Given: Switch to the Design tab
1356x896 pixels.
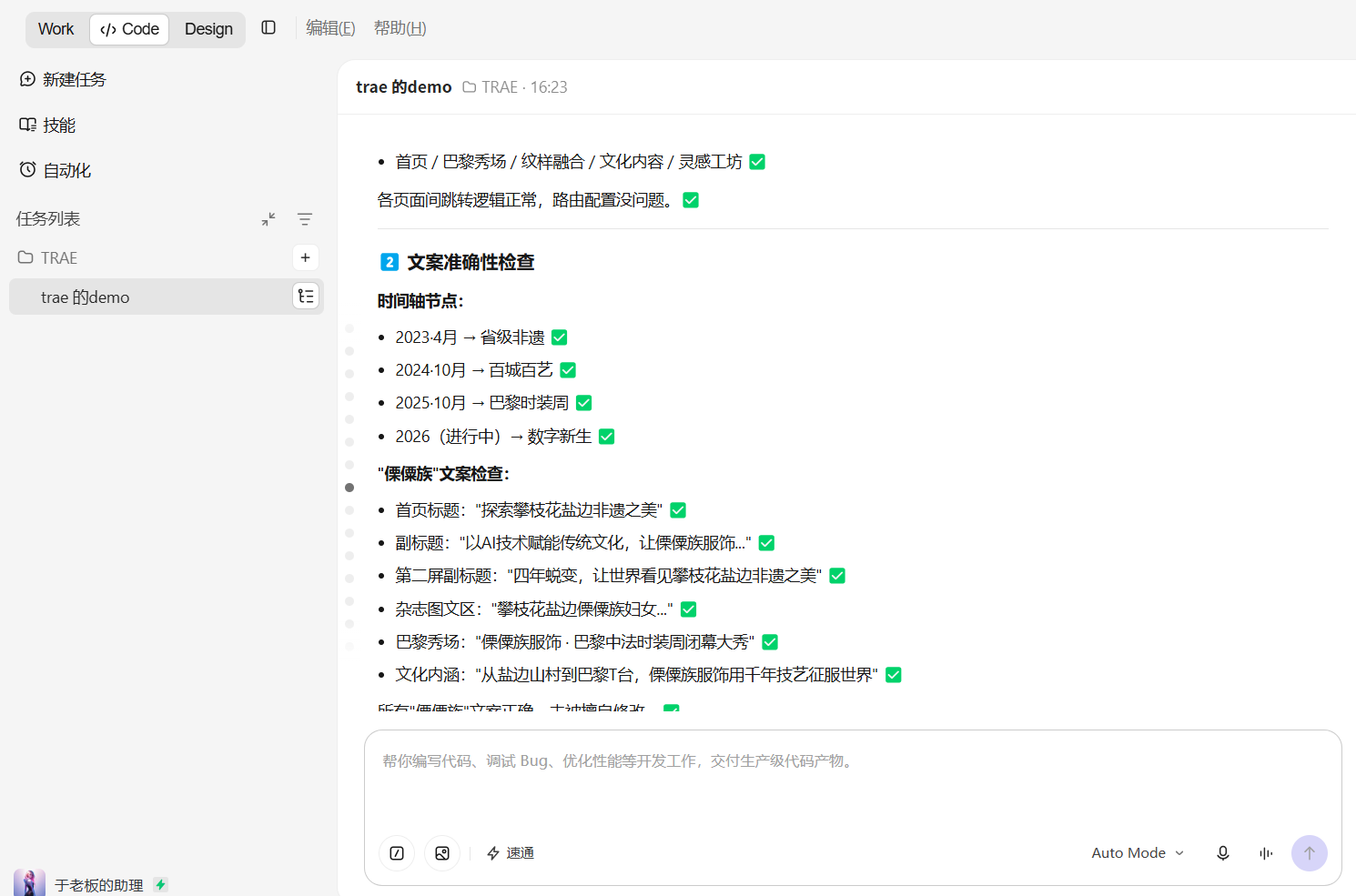Looking at the screenshot, I should click(x=208, y=29).
